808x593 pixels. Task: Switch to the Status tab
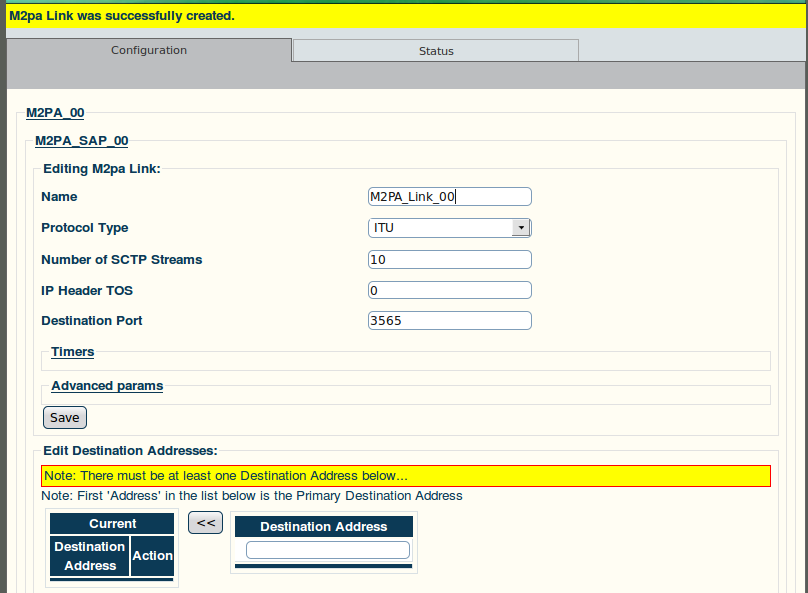(x=436, y=50)
